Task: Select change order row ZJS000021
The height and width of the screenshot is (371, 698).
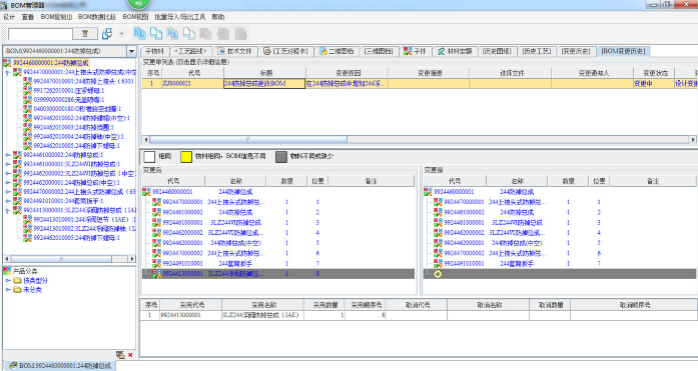Action: tap(419, 84)
